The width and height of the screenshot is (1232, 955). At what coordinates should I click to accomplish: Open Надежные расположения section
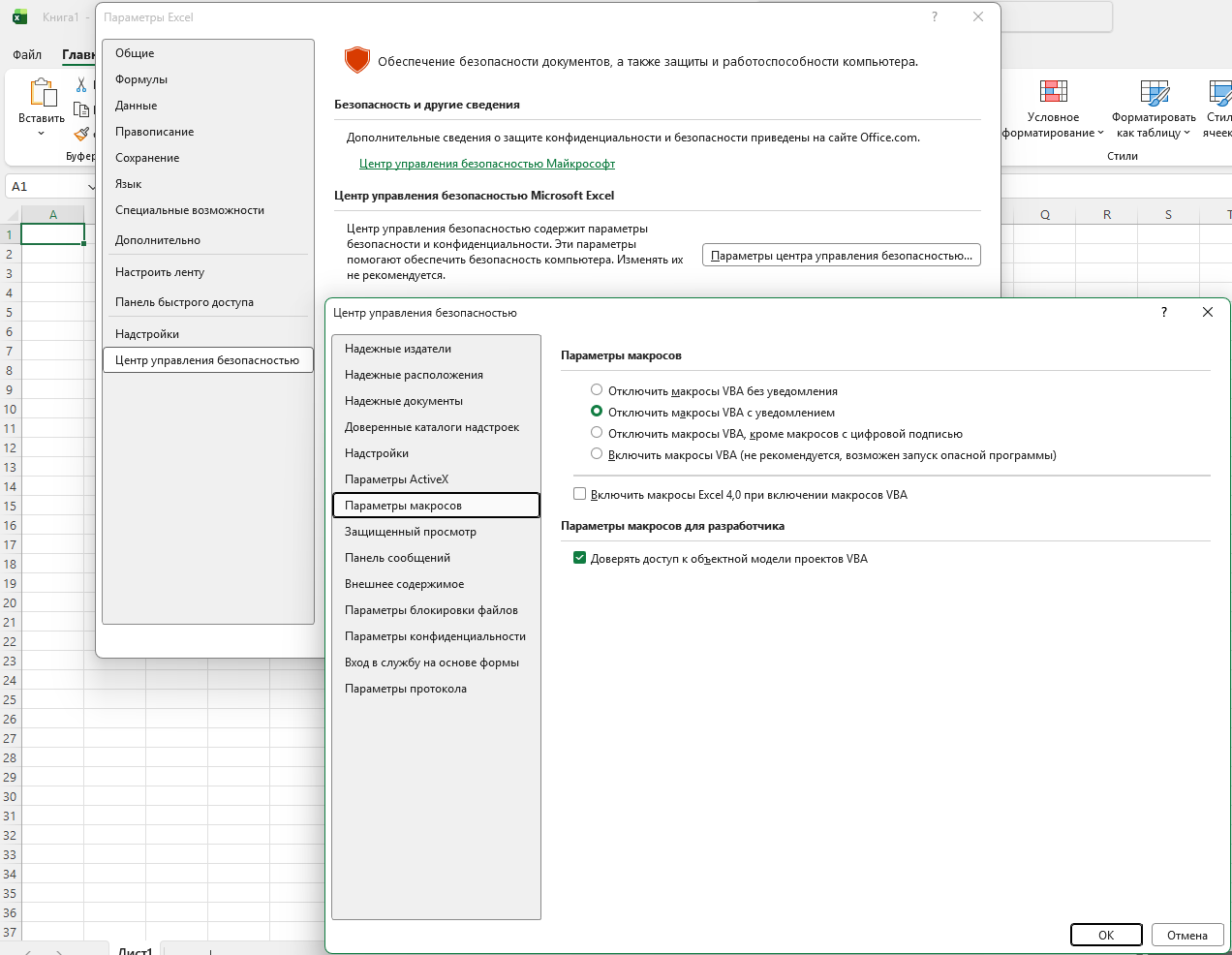coord(436,375)
